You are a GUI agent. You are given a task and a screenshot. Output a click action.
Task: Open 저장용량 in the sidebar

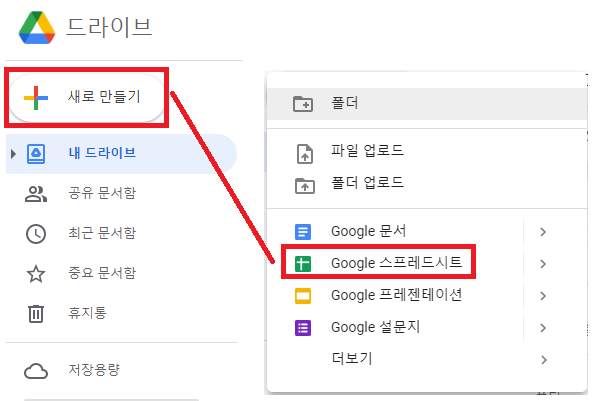[x=121, y=370]
